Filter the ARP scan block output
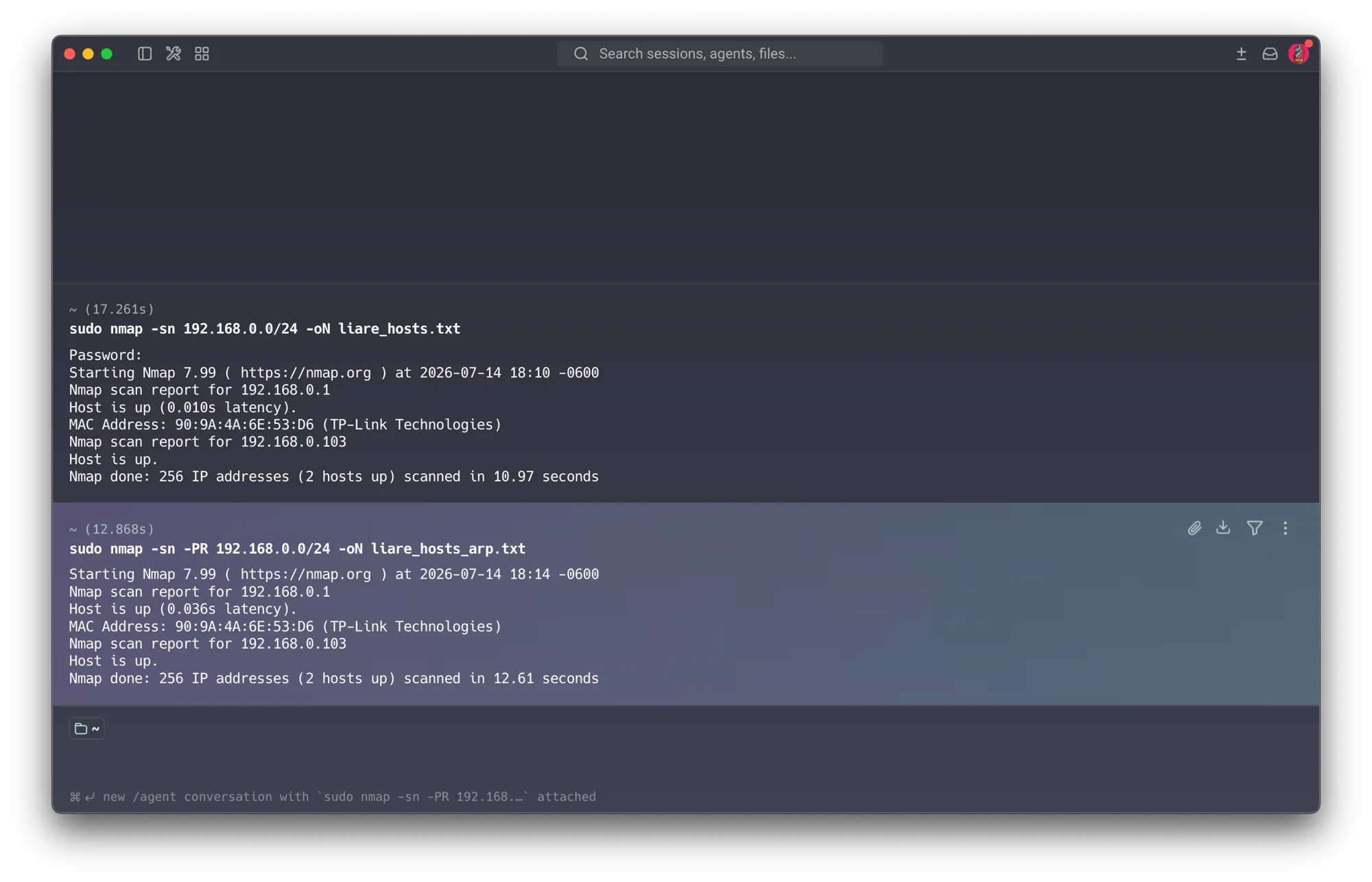The height and width of the screenshot is (882, 1372). [1255, 528]
